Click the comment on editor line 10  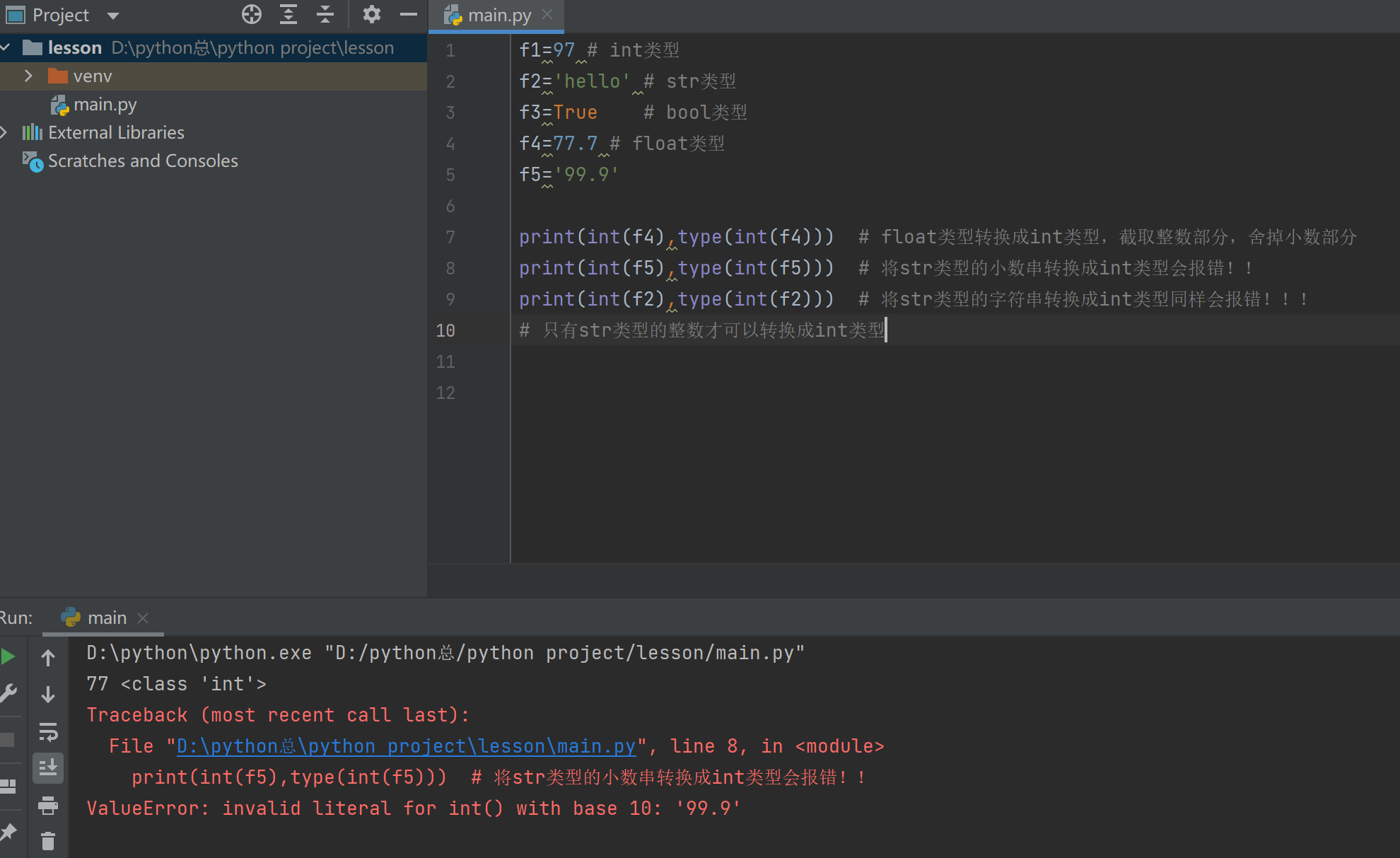pyautogui.click(x=702, y=330)
